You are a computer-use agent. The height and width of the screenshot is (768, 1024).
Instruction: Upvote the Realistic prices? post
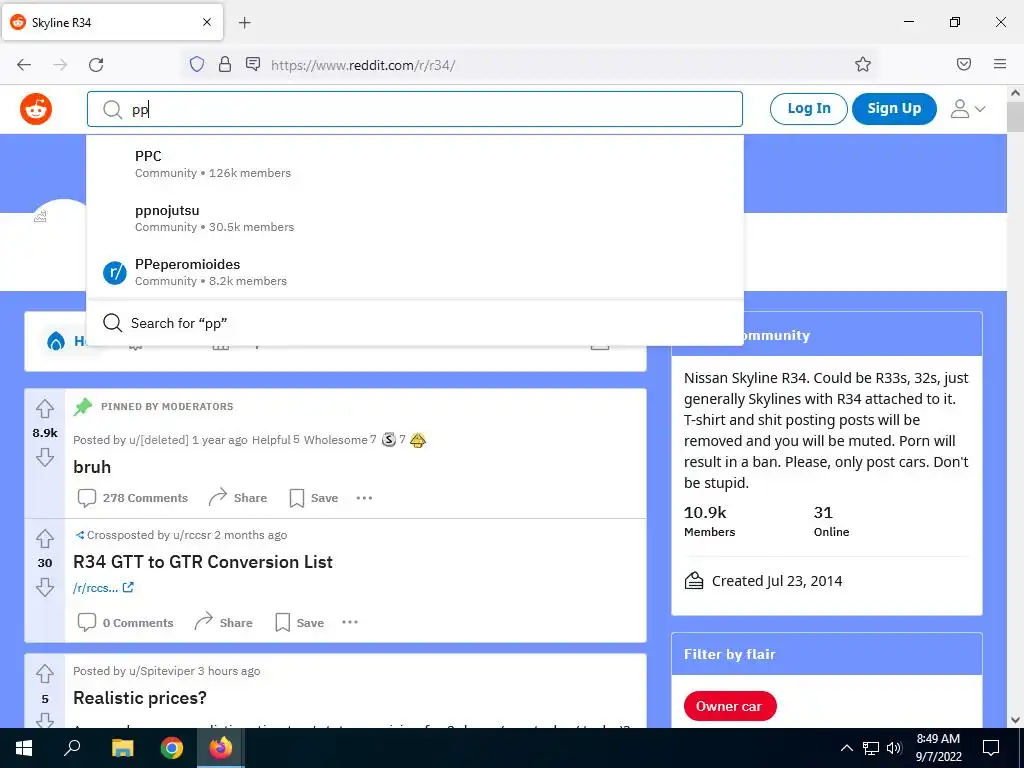(x=45, y=673)
